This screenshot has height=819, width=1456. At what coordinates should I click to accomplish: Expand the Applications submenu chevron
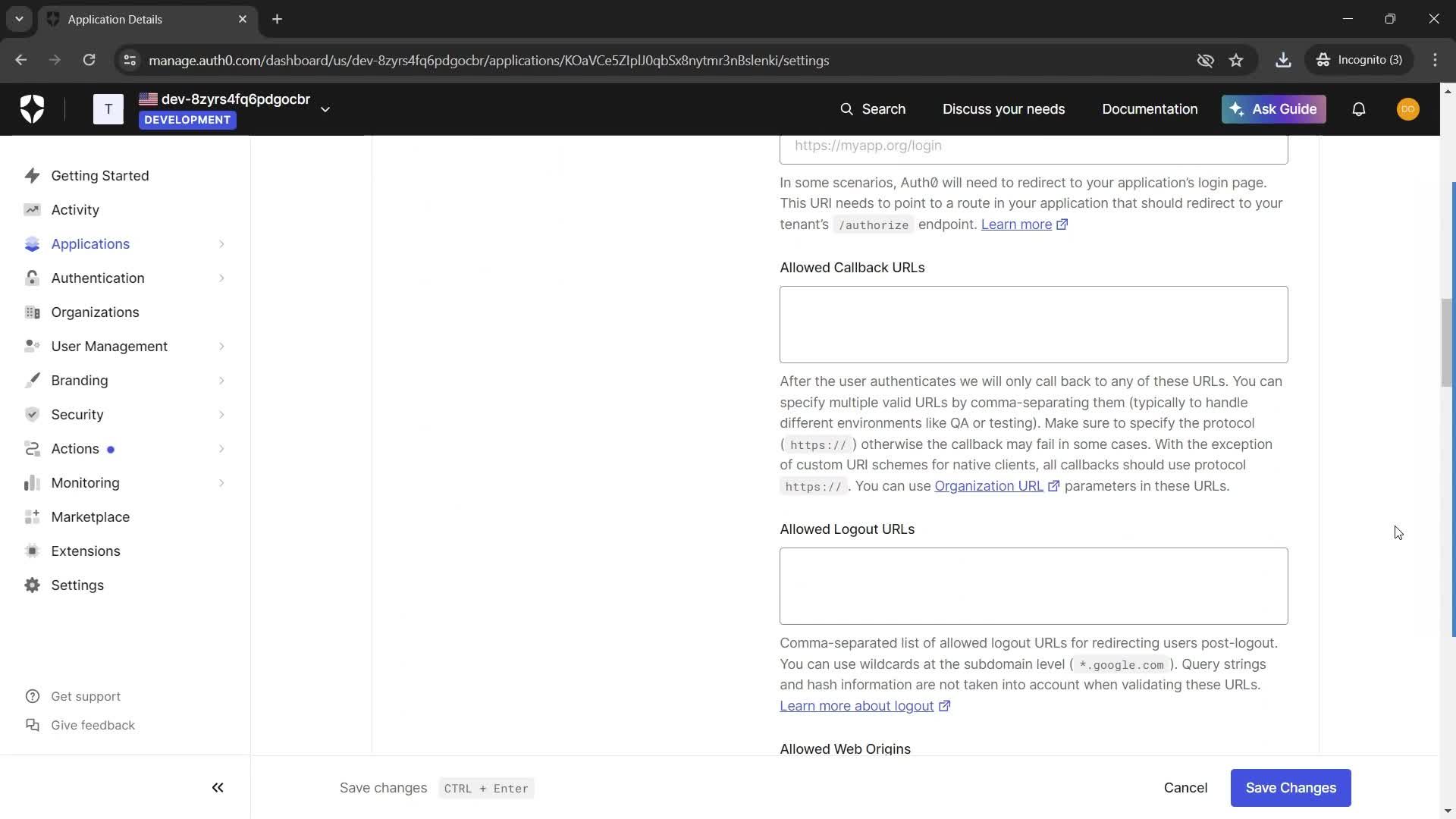point(221,244)
